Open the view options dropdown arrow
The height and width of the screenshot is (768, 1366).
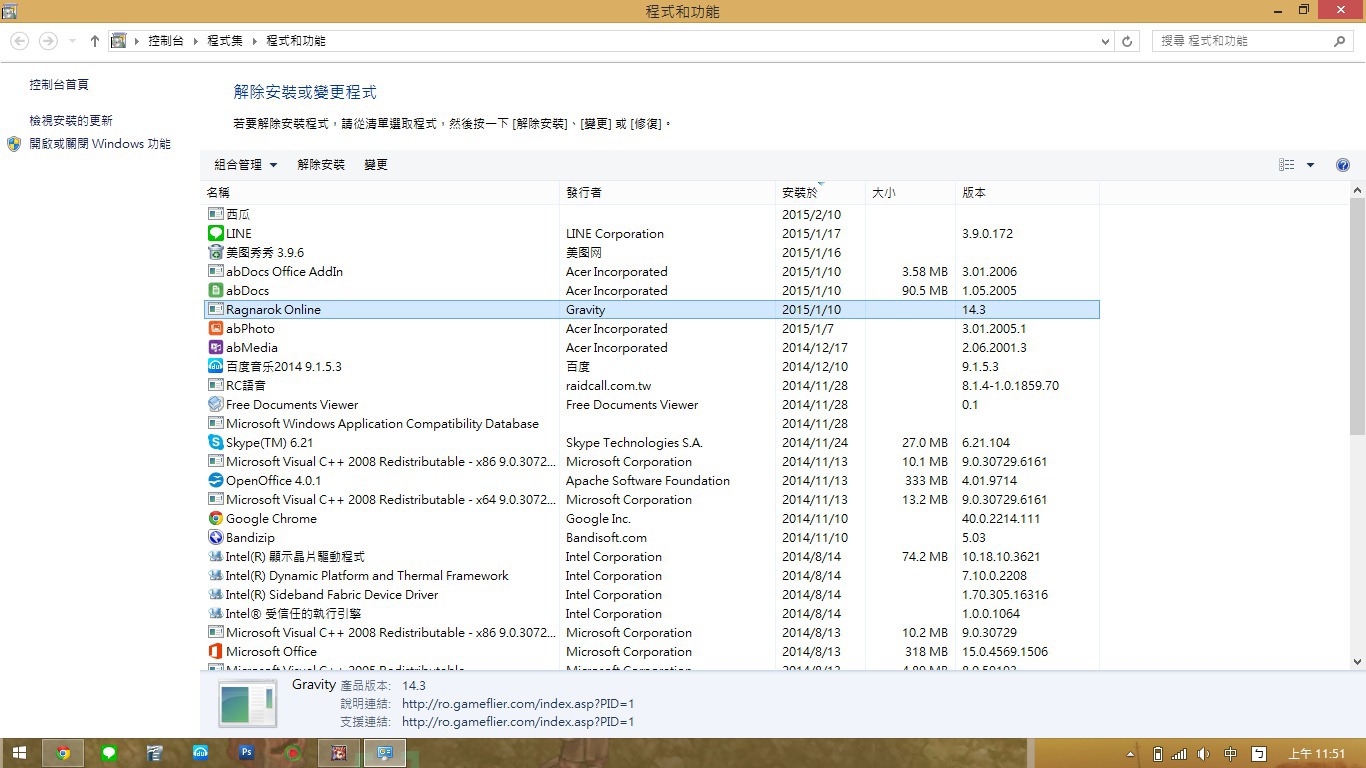point(1310,165)
